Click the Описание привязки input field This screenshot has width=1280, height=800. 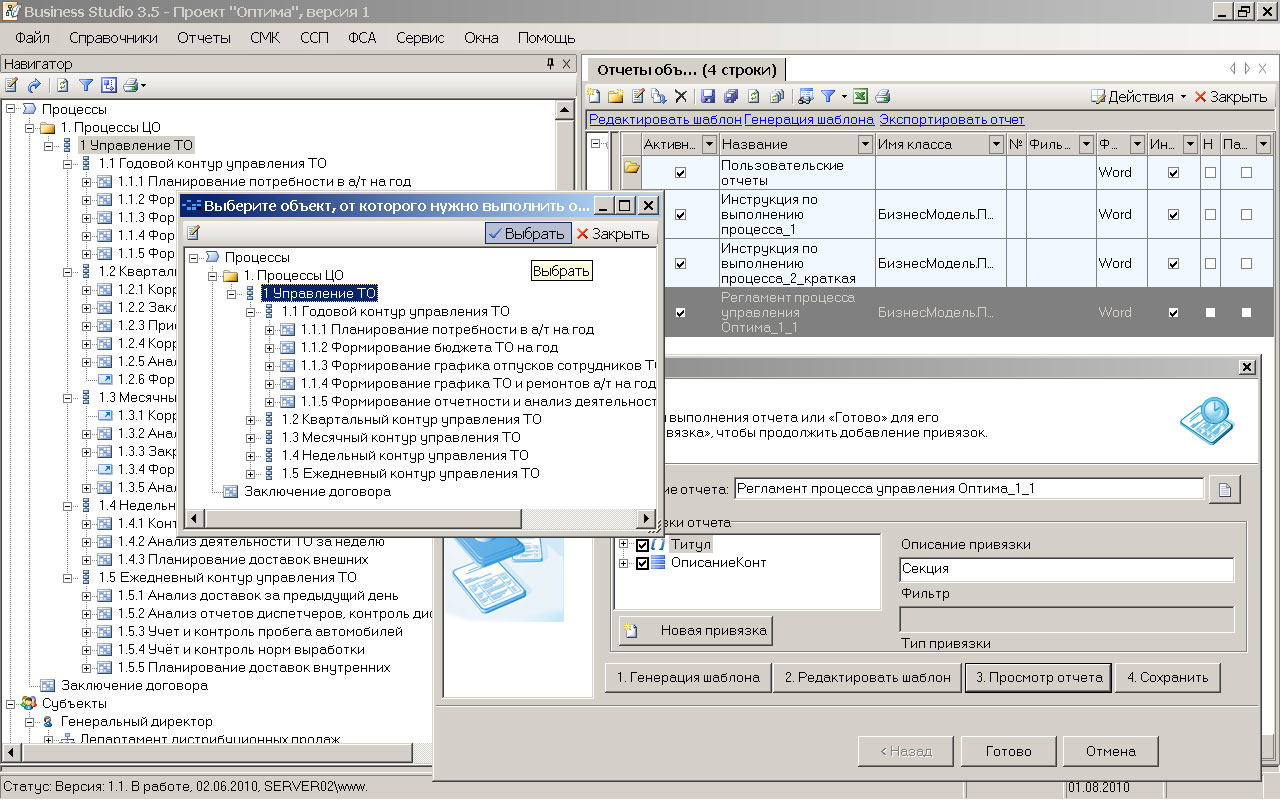[1066, 569]
